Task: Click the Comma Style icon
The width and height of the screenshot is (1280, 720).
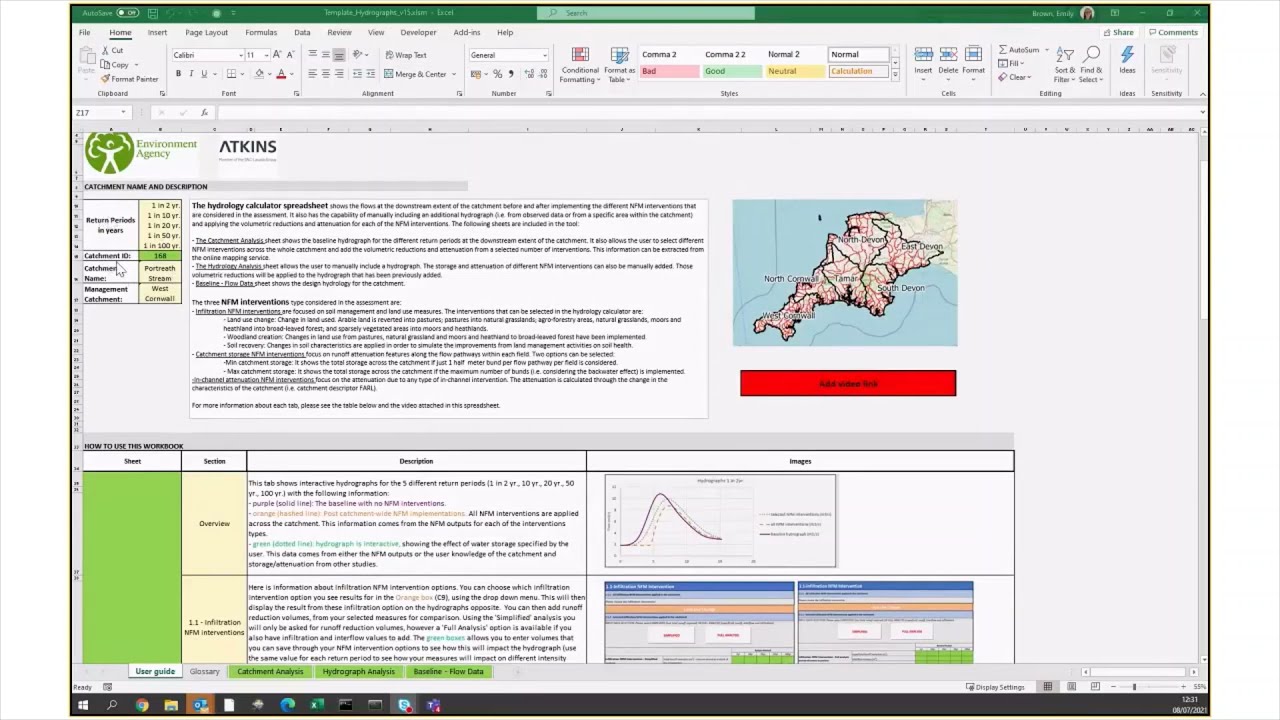Action: click(x=511, y=74)
